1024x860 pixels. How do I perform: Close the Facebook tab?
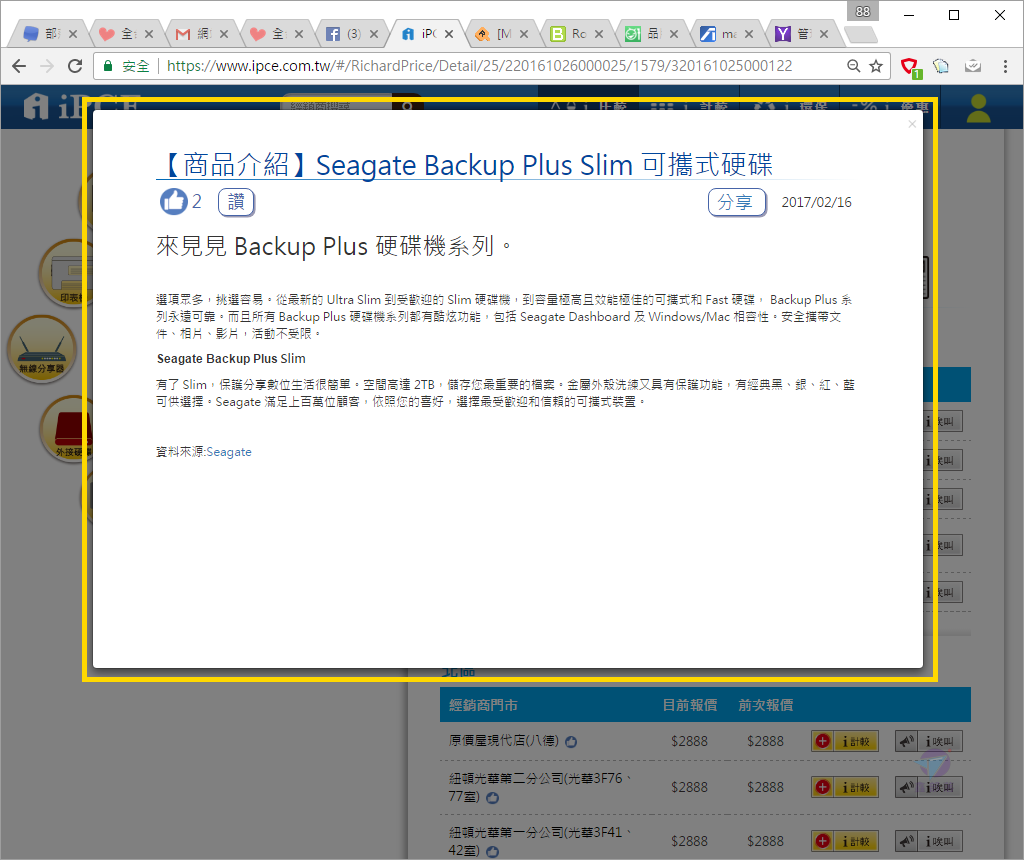[374, 34]
